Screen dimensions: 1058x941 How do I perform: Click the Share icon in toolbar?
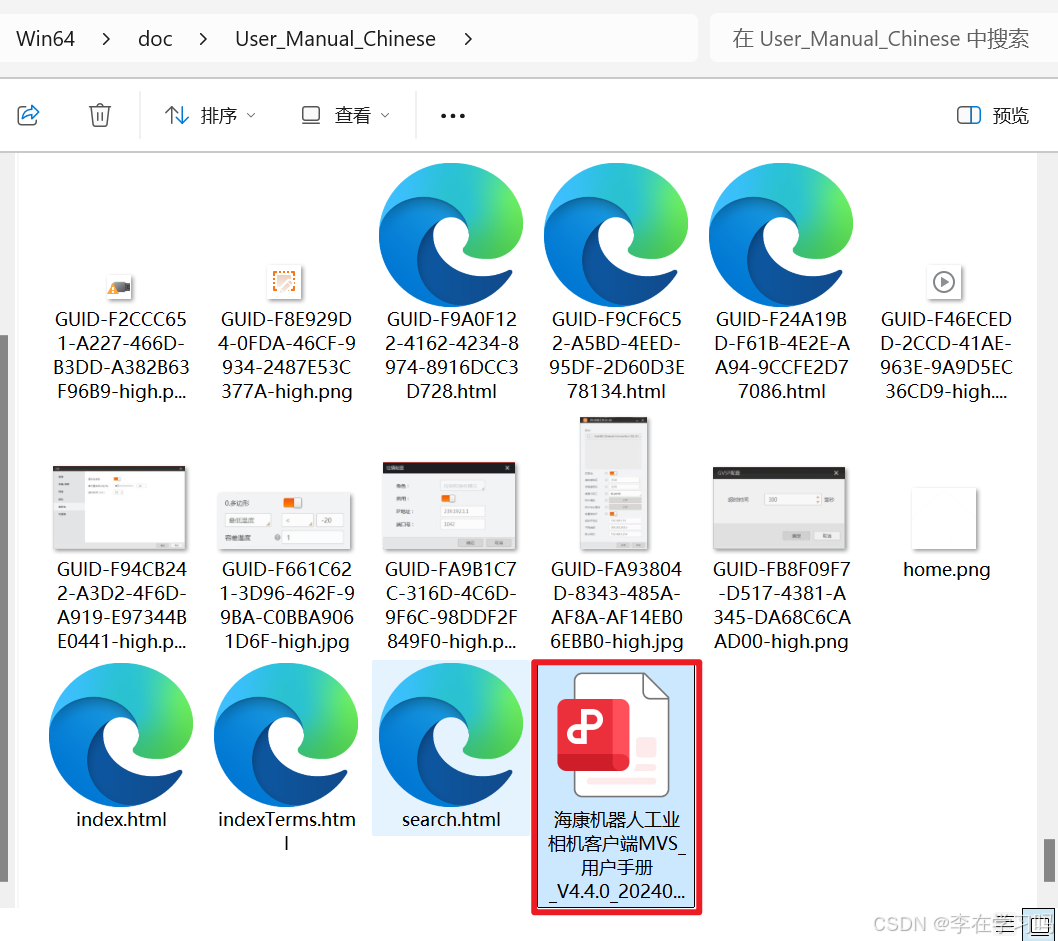coord(28,115)
